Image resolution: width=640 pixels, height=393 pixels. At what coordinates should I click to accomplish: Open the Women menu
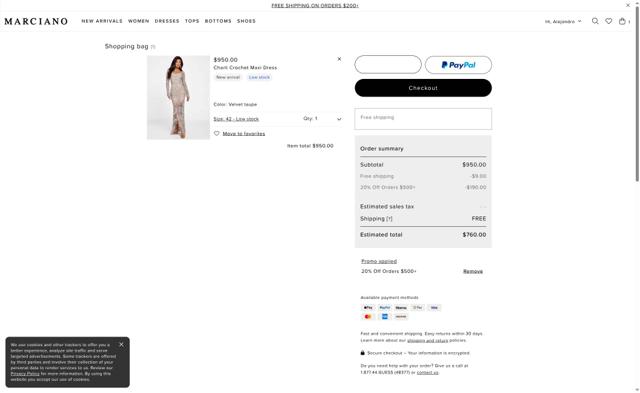coord(139,21)
